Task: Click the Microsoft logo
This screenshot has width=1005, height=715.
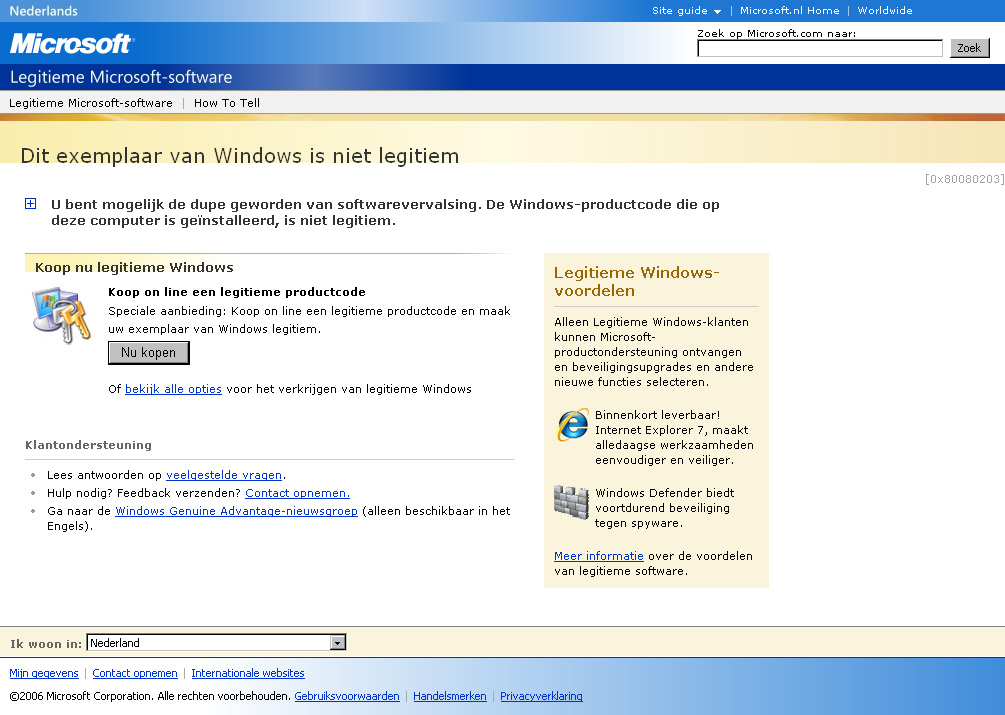Action: tap(71, 44)
